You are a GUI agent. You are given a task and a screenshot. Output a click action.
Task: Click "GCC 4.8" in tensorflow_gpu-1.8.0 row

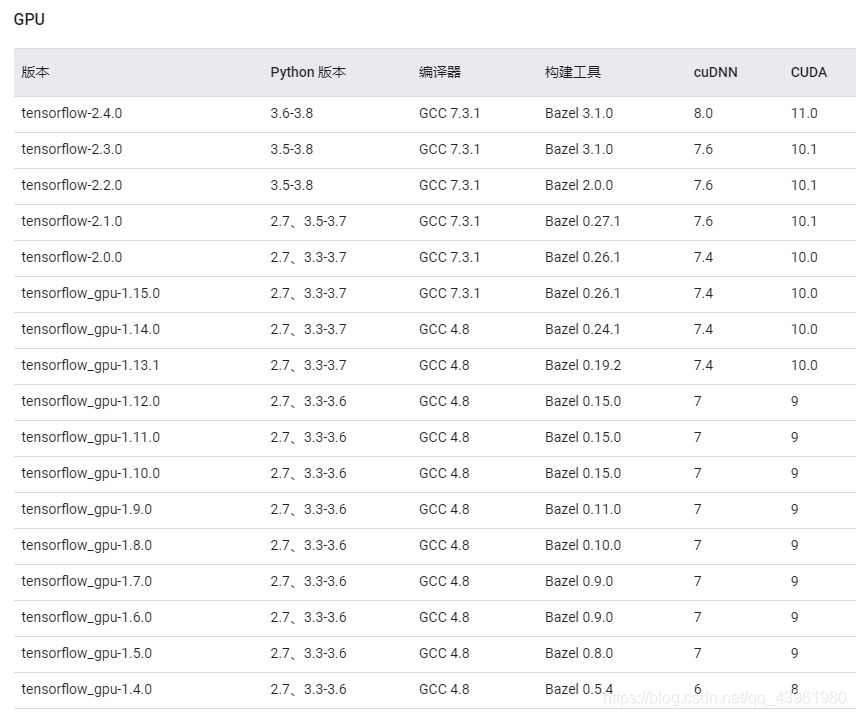(x=444, y=545)
